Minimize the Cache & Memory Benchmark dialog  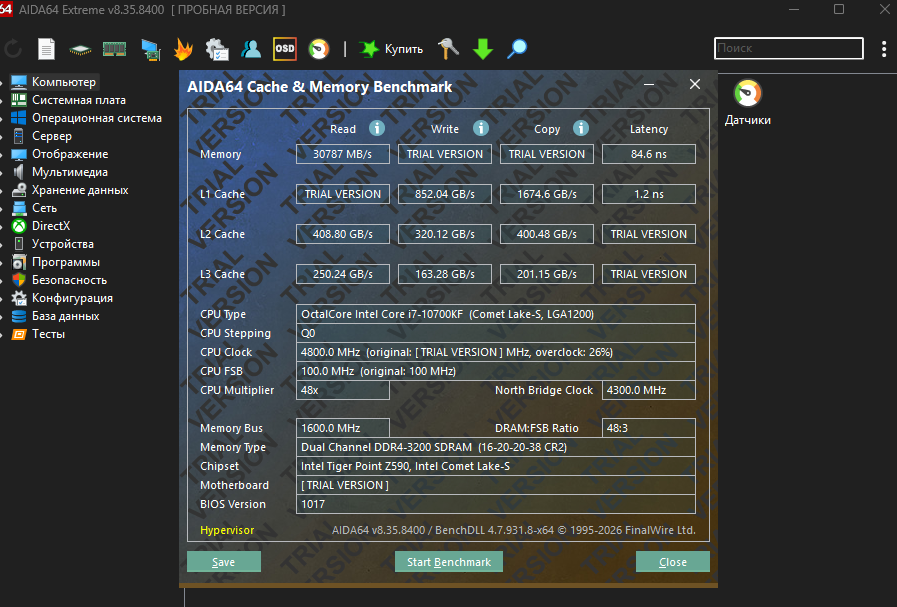pos(649,84)
